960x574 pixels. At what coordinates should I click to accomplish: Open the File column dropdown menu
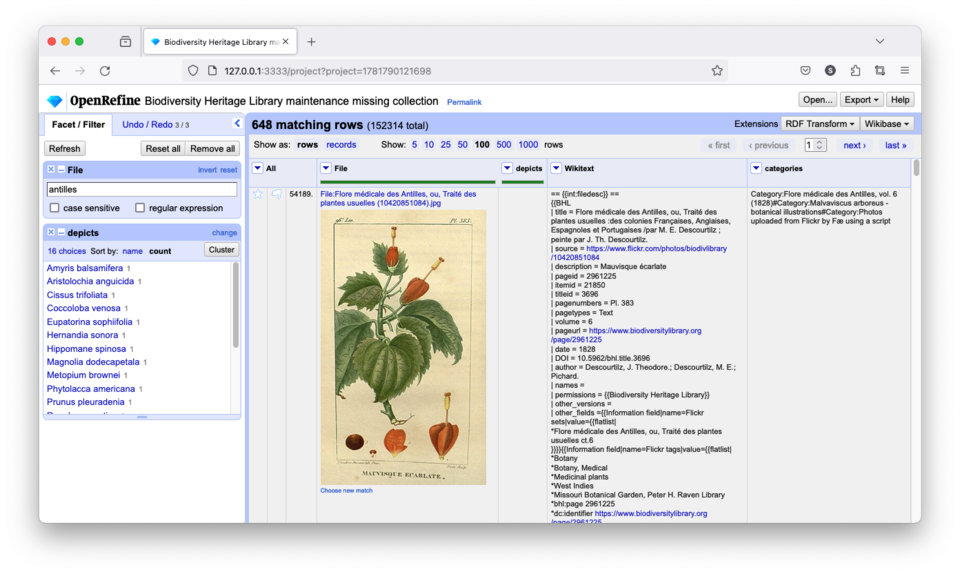[326, 168]
